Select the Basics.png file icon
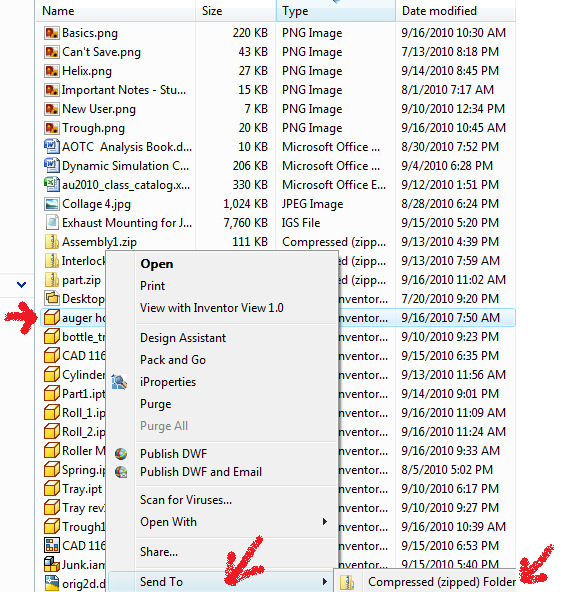The height and width of the screenshot is (592, 562). tap(52, 33)
